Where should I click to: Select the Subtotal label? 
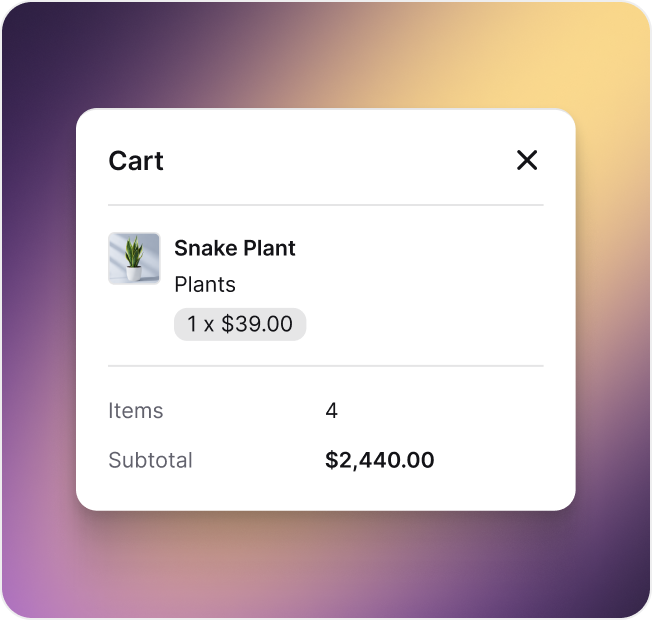(151, 461)
